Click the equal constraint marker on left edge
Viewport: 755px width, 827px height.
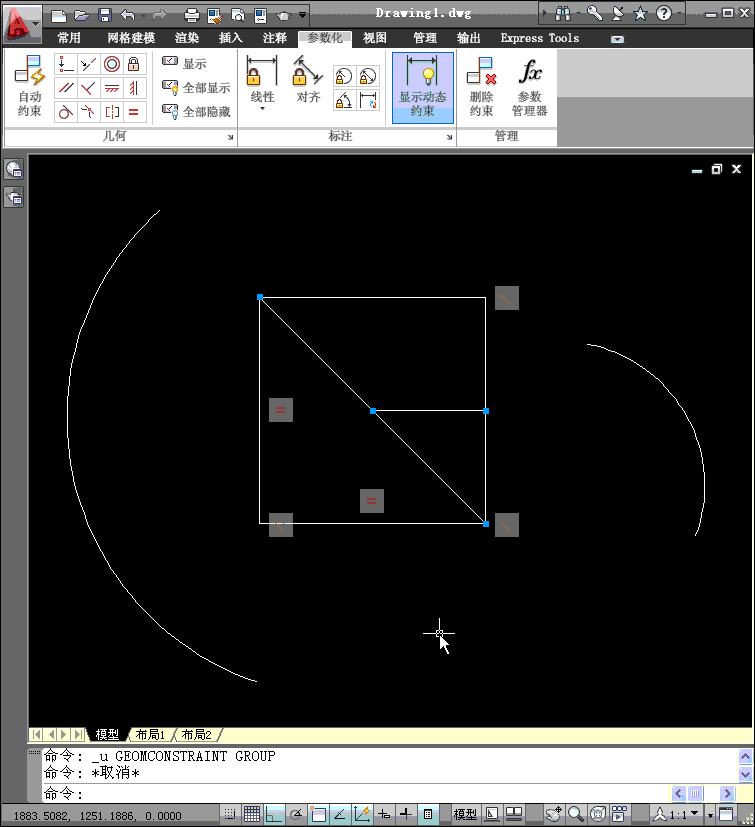point(281,410)
